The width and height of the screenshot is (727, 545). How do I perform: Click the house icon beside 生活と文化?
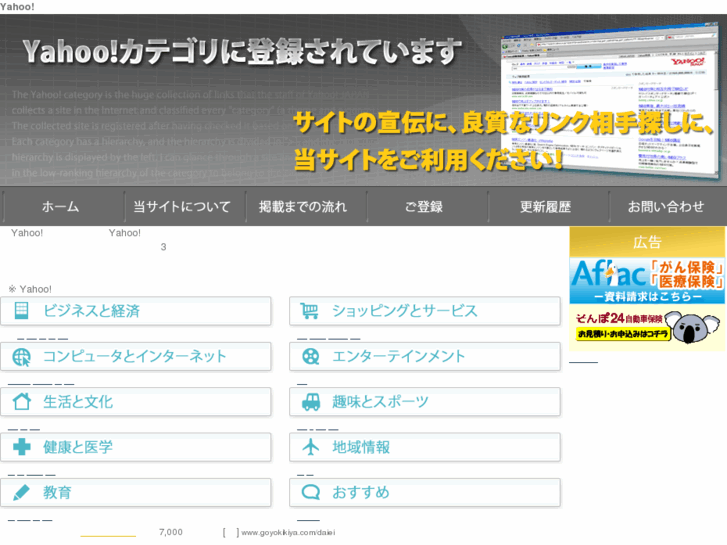pos(21,401)
